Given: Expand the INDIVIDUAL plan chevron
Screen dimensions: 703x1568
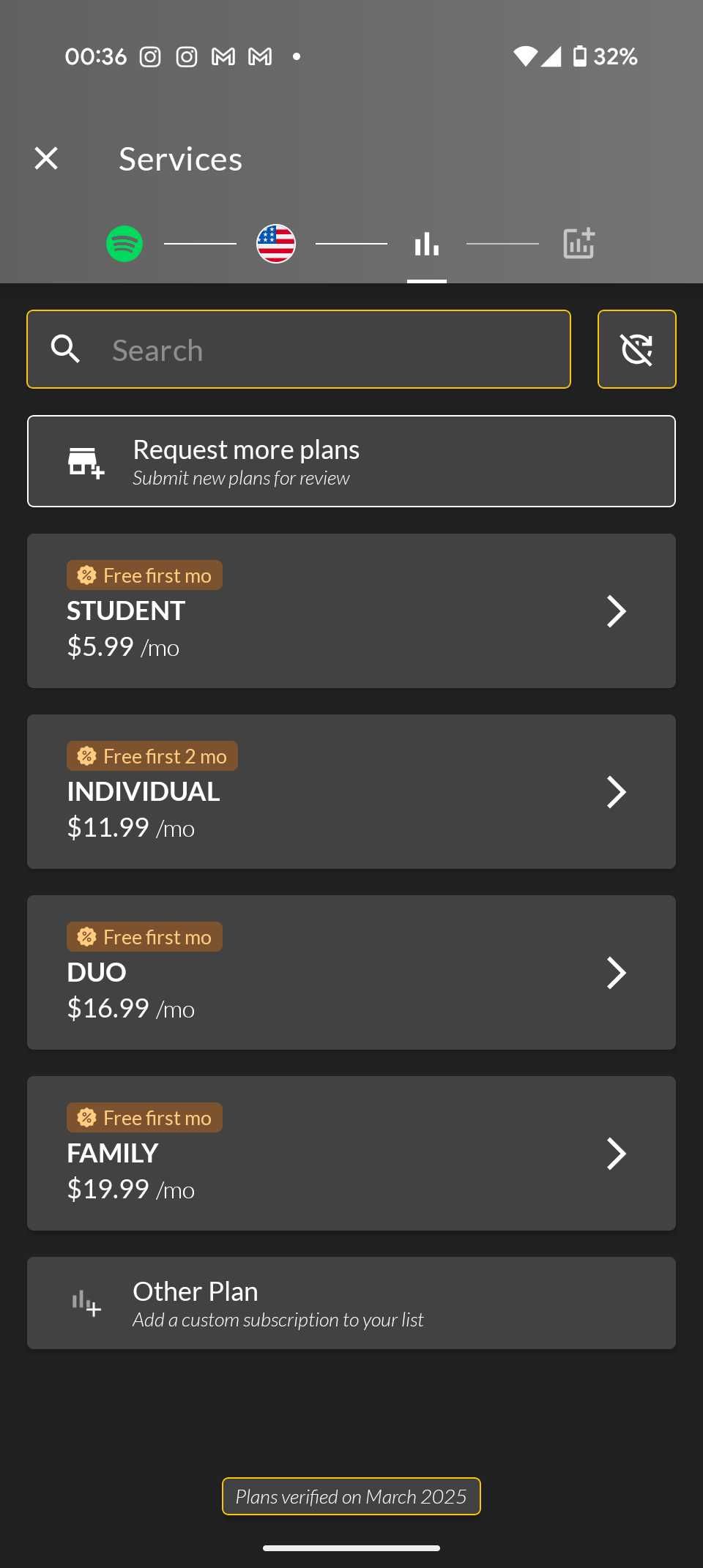Looking at the screenshot, I should [x=617, y=792].
